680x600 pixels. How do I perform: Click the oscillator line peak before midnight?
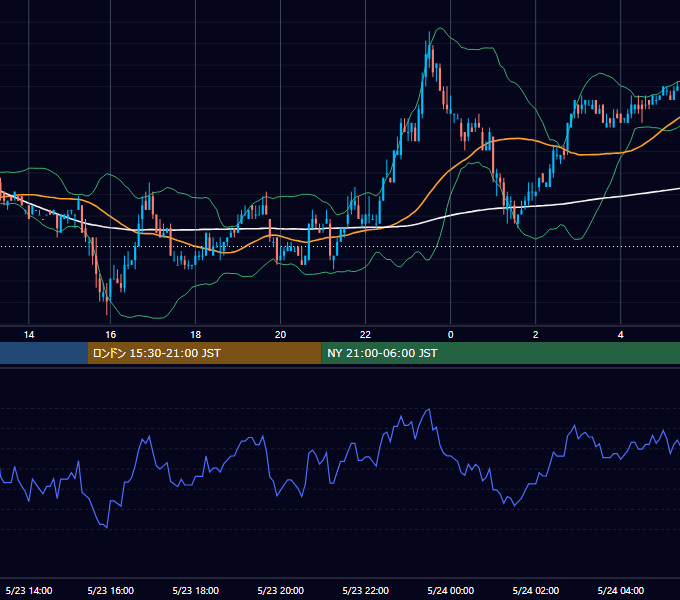(429, 409)
